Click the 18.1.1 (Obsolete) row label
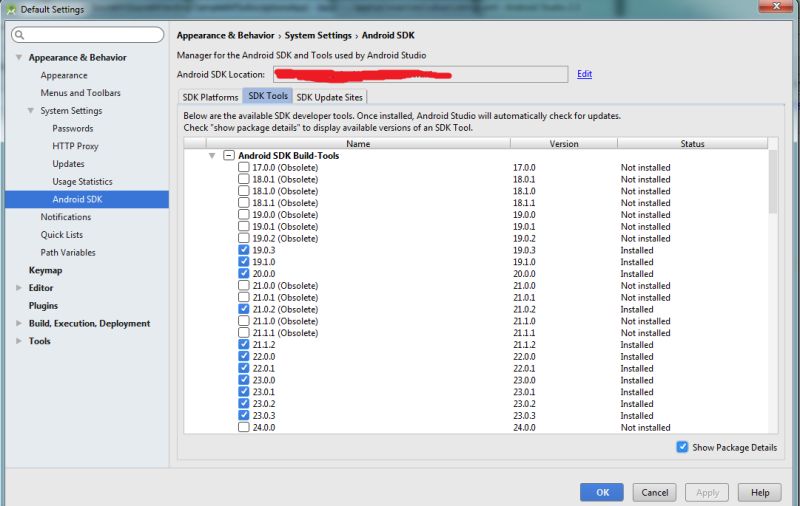 285,203
